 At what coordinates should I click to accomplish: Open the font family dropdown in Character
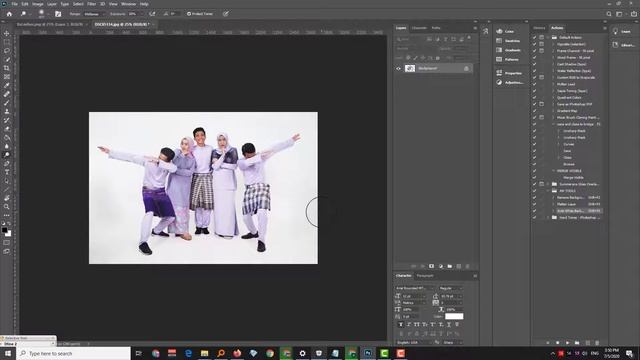point(415,288)
